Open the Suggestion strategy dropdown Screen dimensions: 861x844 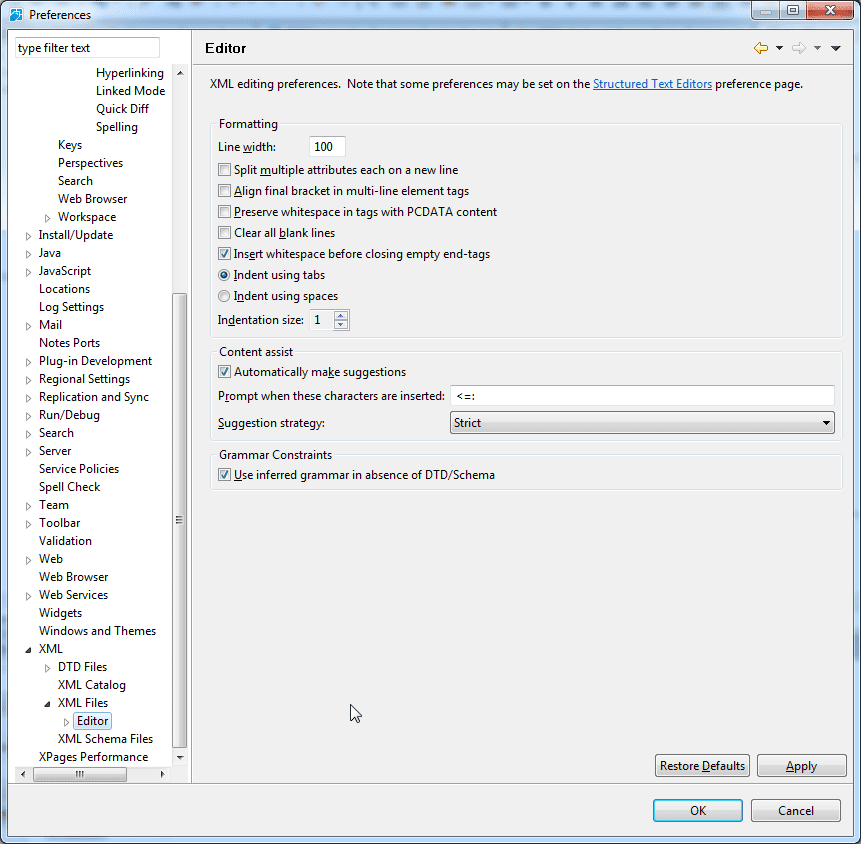pos(642,423)
